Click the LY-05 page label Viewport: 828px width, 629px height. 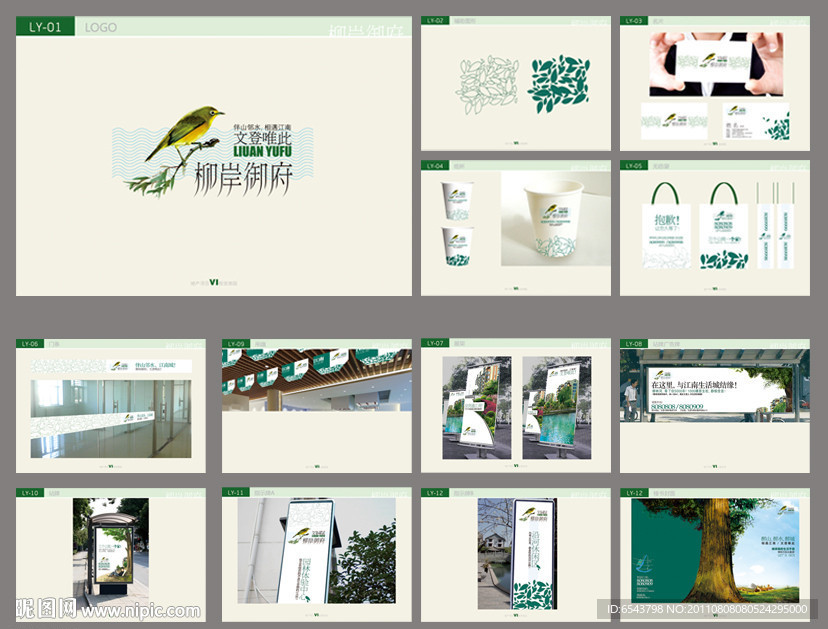point(634,166)
